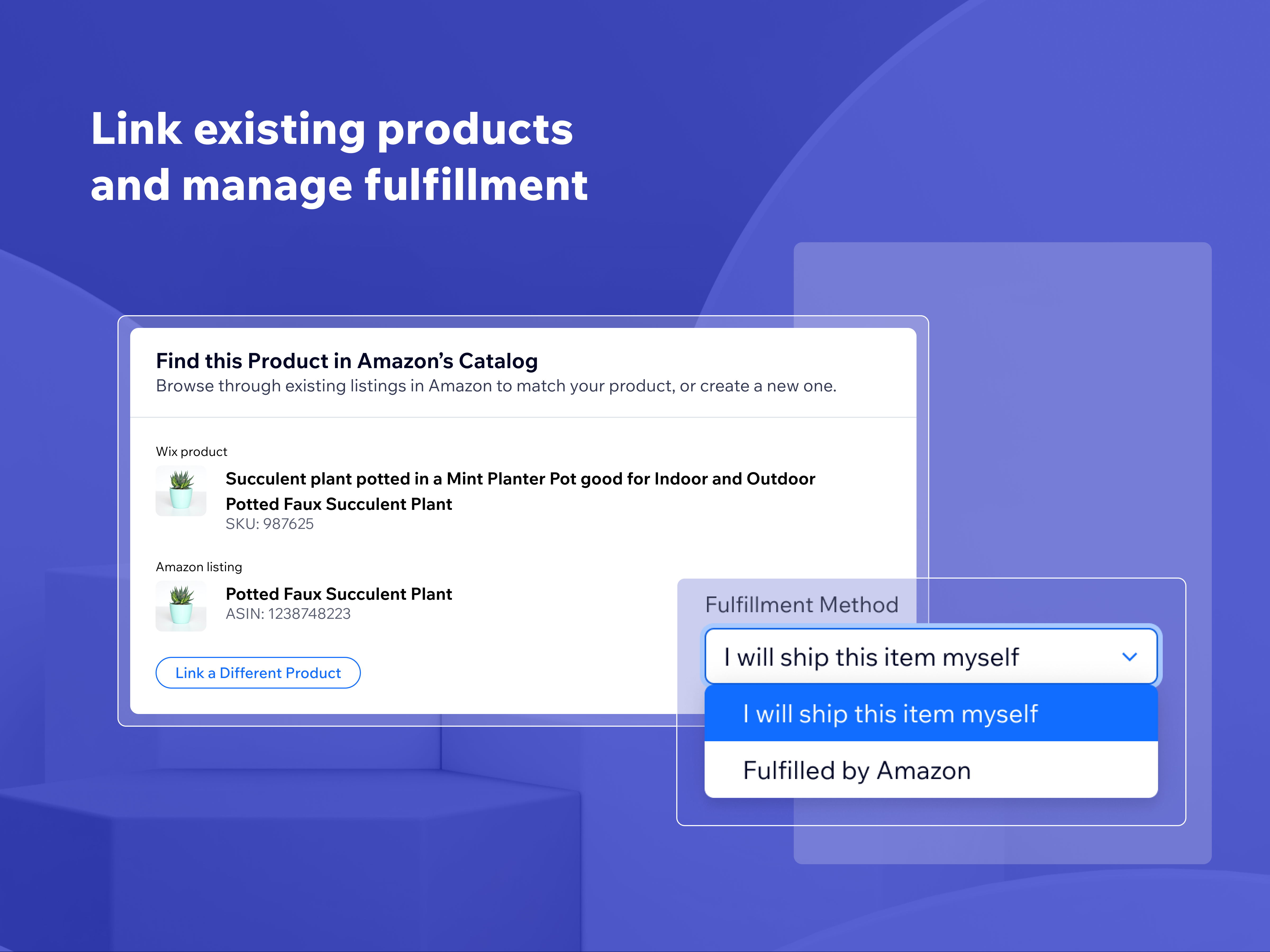This screenshot has width=1270, height=952.
Task: Click the SKU: 987625 text
Action: click(x=269, y=523)
